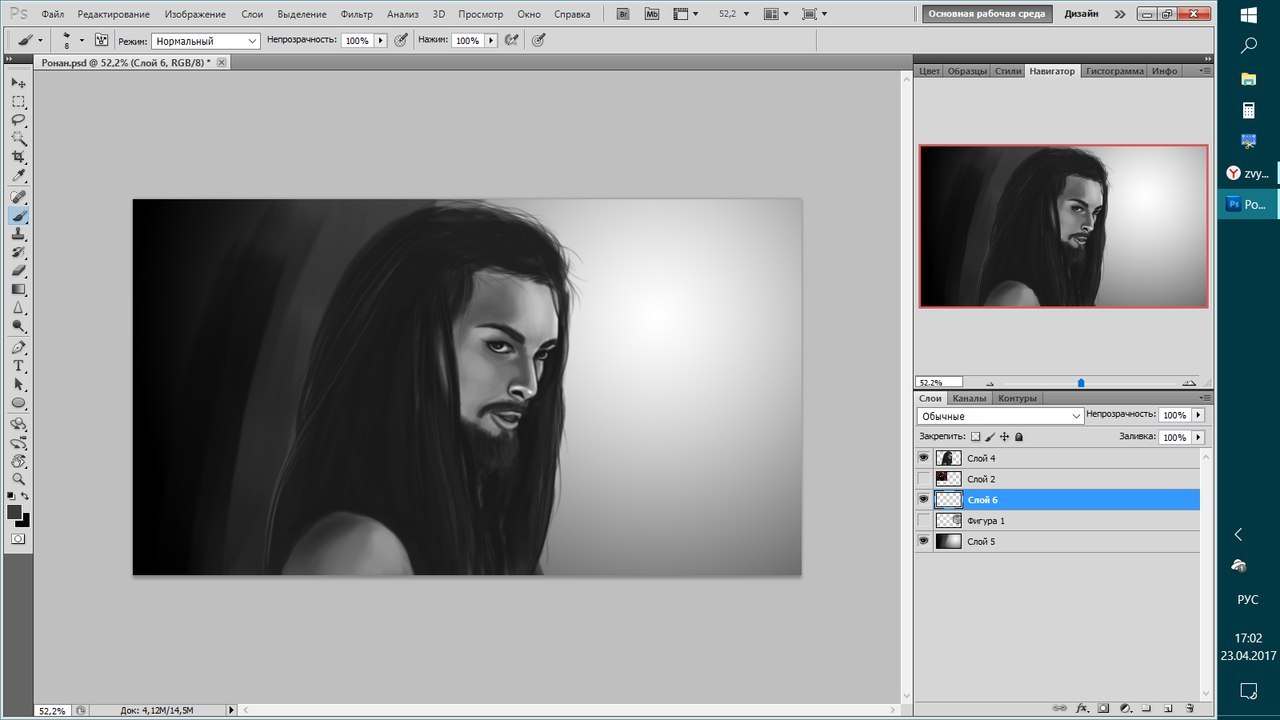Click the delete layer trash icon
1280x720 pixels.
click(1189, 708)
